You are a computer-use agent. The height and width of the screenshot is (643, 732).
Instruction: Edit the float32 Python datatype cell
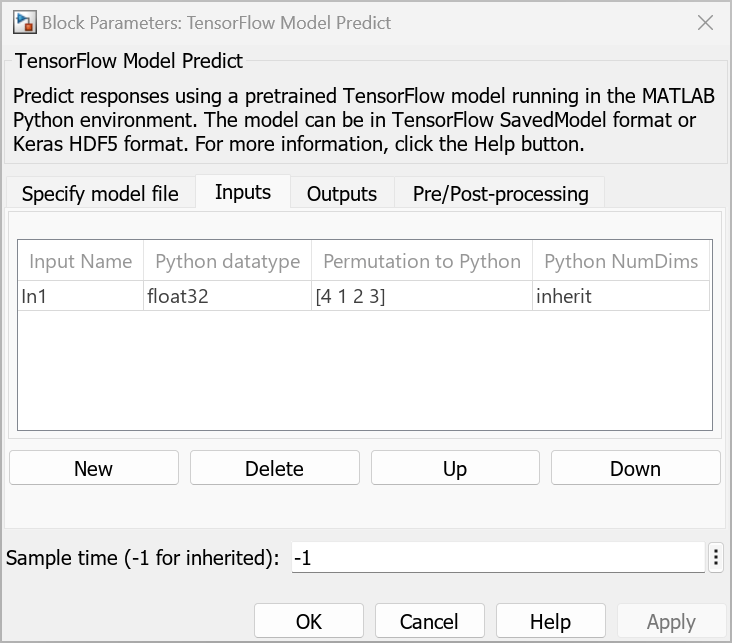[x=227, y=296]
